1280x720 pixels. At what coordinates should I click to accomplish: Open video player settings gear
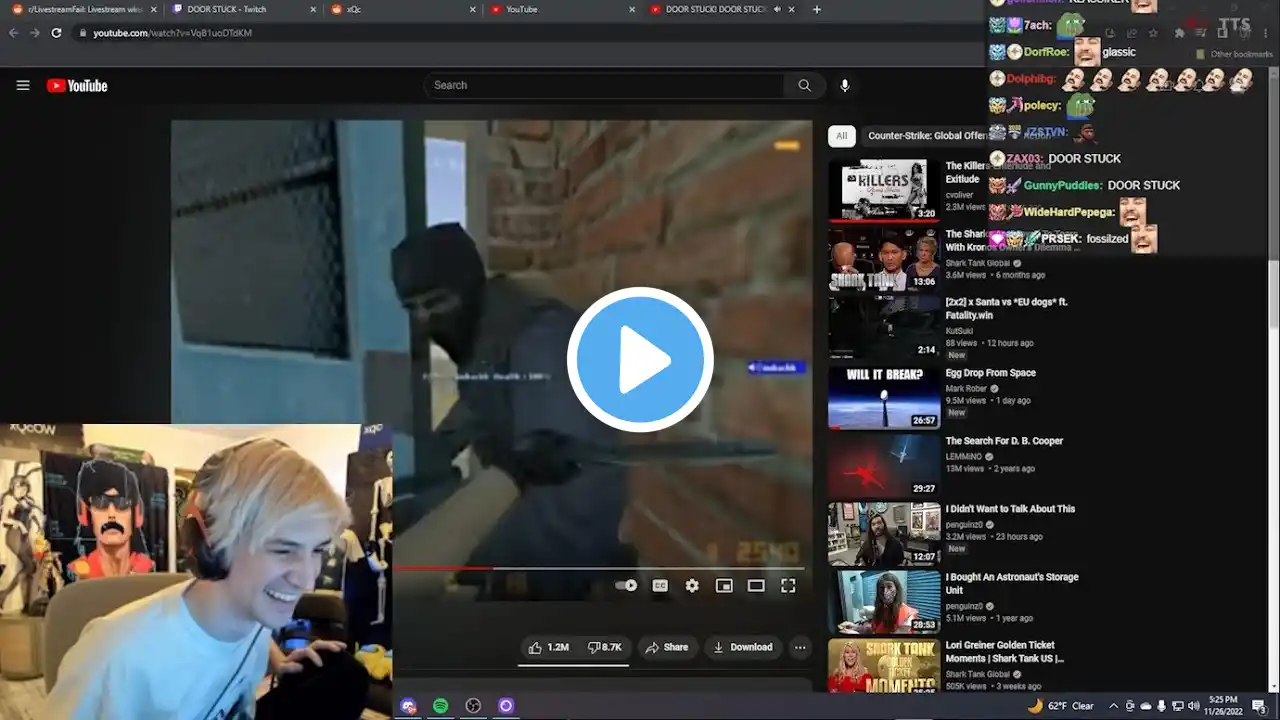pos(692,586)
